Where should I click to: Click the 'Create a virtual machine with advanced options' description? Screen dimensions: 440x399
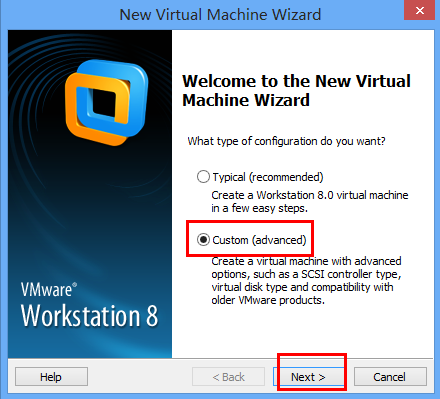(306, 280)
